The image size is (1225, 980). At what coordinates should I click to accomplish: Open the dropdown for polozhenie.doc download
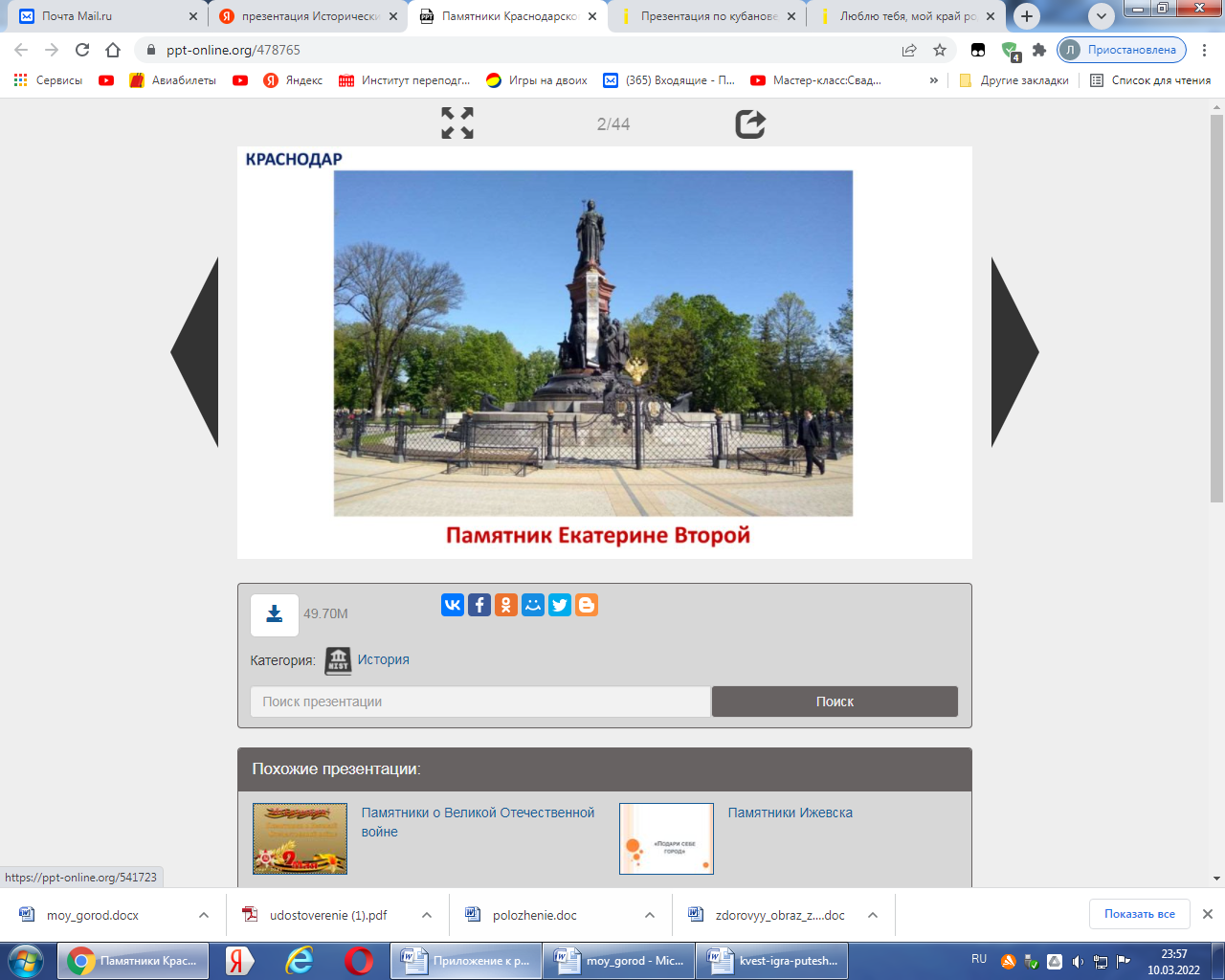pos(650,915)
